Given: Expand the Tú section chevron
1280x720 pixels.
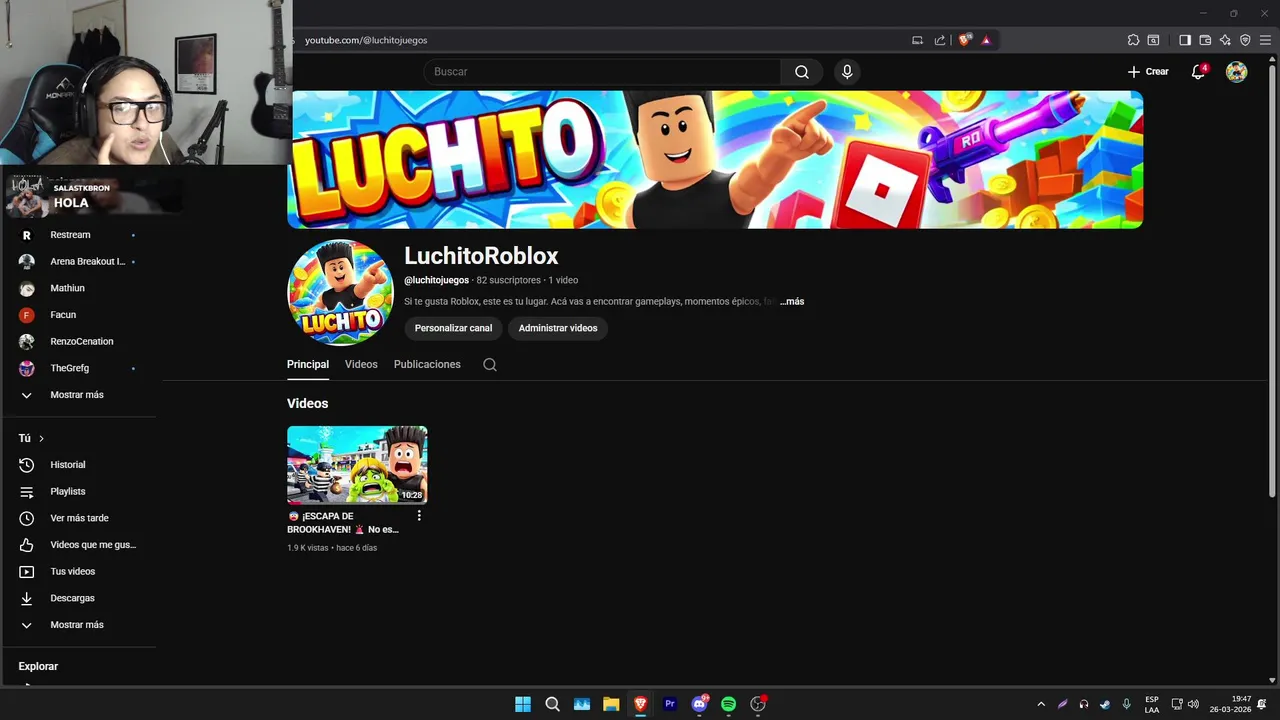Looking at the screenshot, I should coord(41,438).
